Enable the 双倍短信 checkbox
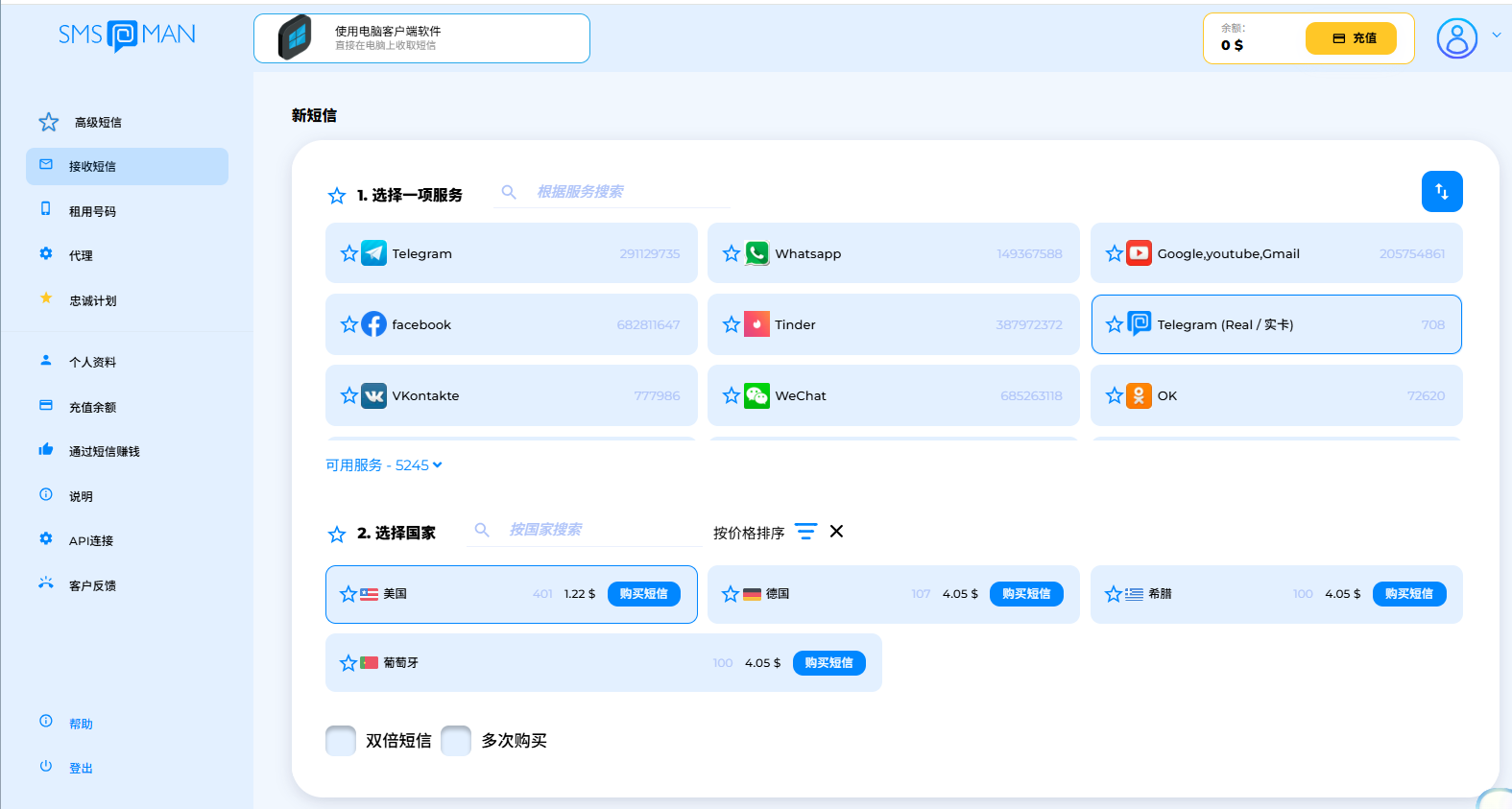The height and width of the screenshot is (809, 1512). (341, 741)
